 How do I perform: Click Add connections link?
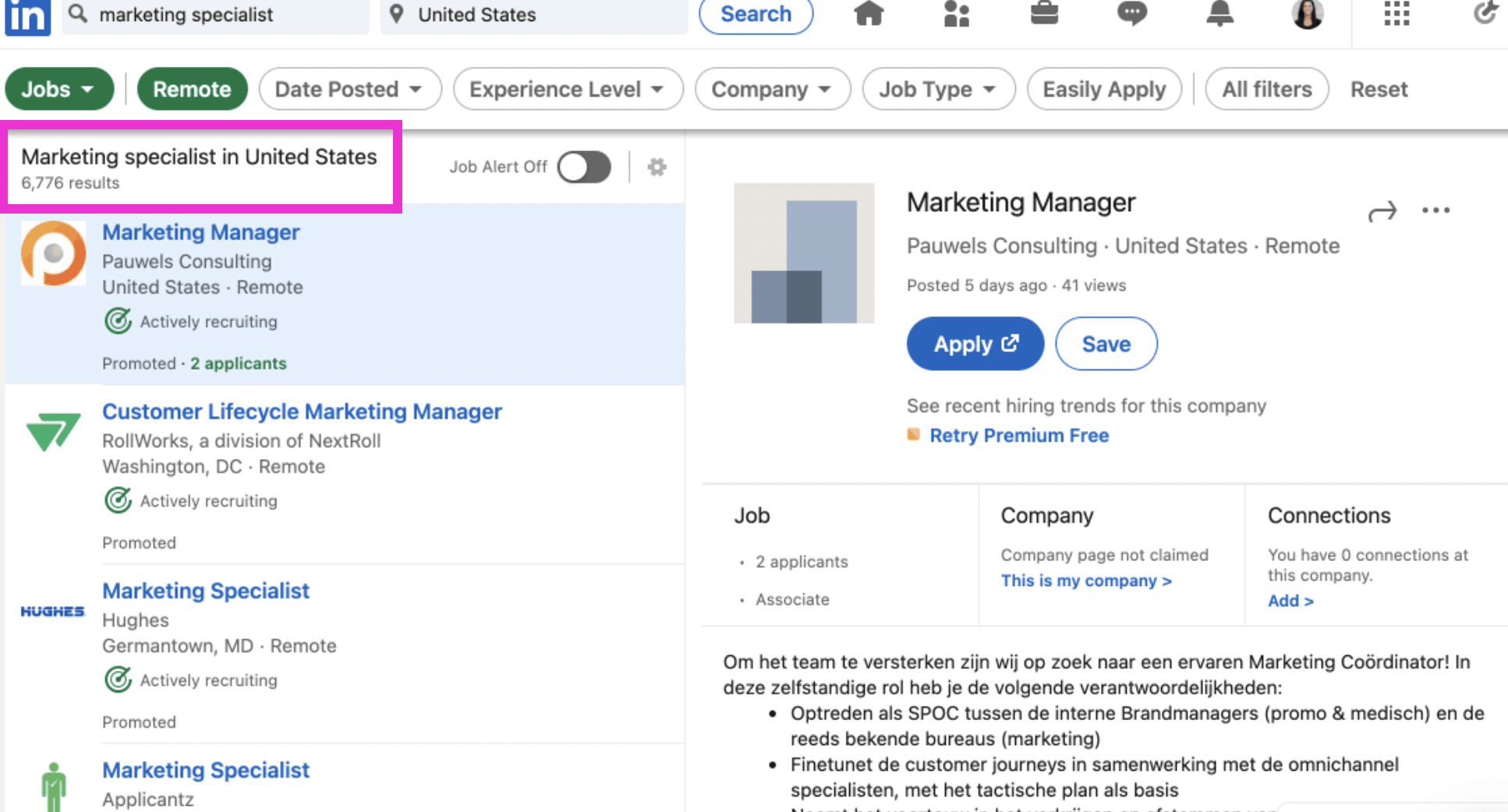pyautogui.click(x=1290, y=601)
